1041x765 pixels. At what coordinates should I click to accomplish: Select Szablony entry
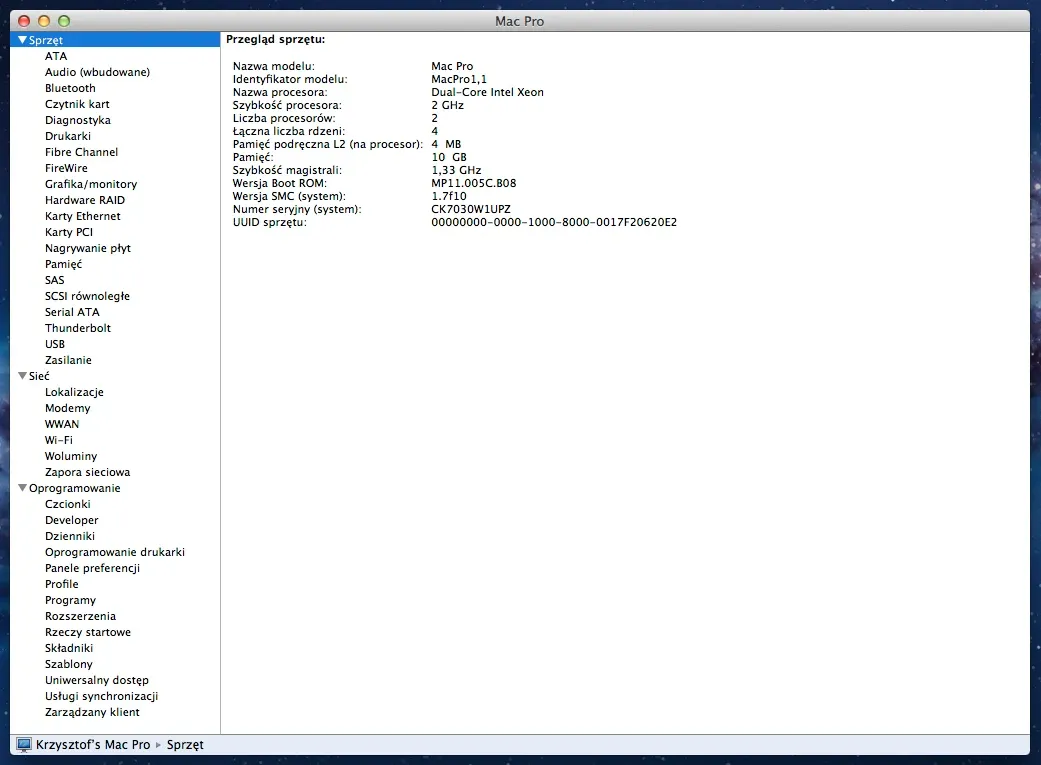[x=68, y=664]
